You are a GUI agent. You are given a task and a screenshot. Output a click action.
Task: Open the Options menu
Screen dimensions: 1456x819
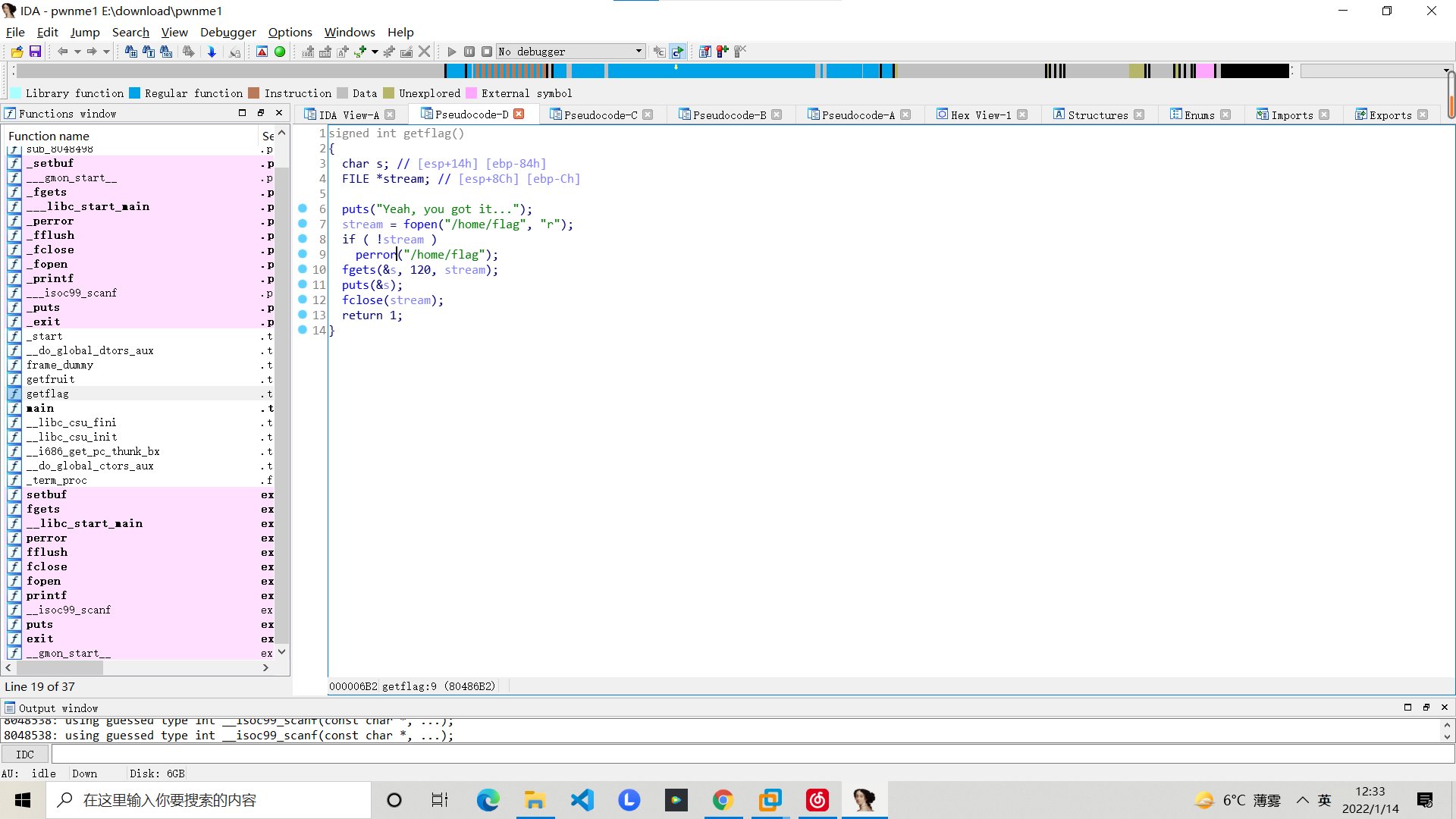point(290,32)
